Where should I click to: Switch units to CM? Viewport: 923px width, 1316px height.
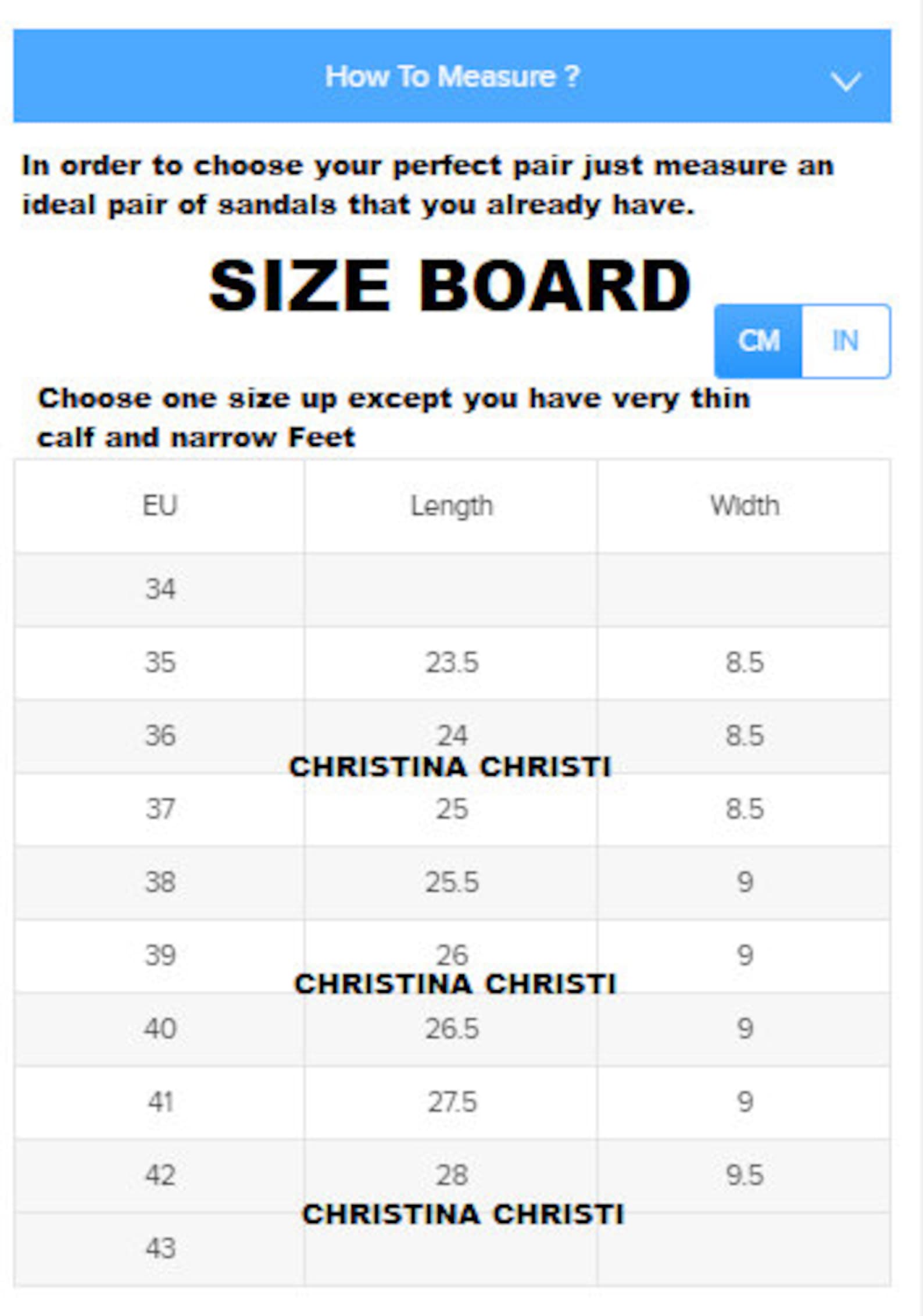click(758, 341)
